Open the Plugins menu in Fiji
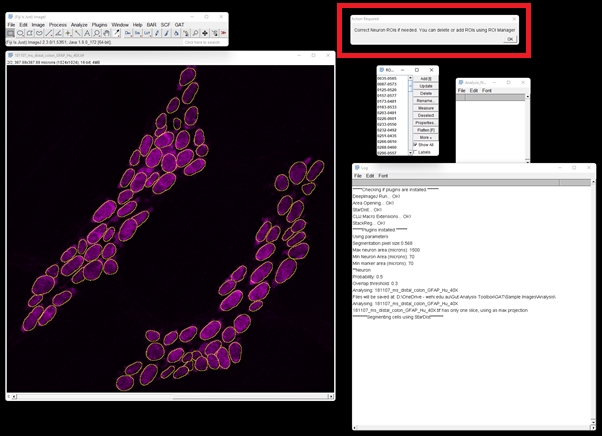This screenshot has height=436, width=602. (99, 24)
